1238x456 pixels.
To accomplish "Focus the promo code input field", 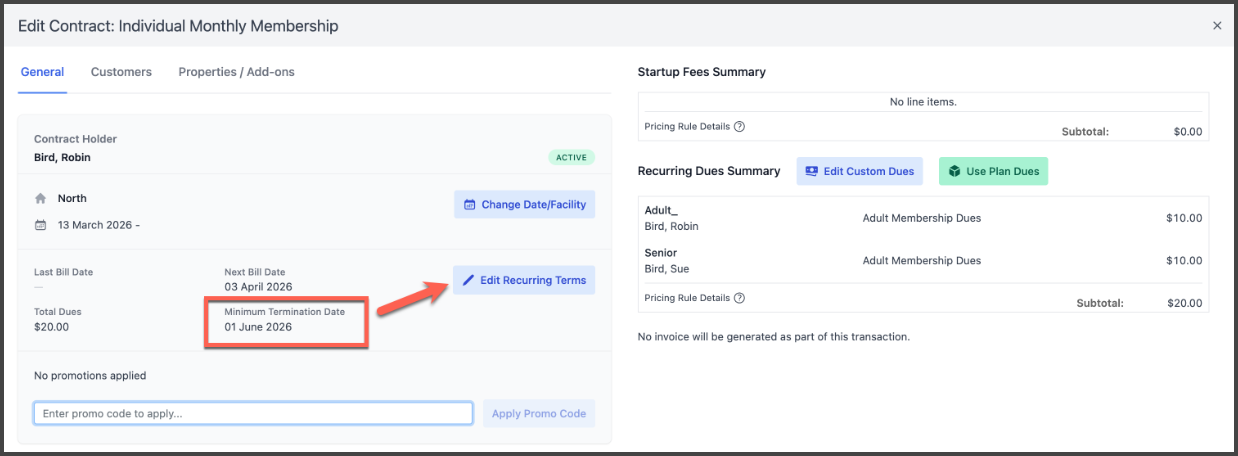I will [253, 414].
